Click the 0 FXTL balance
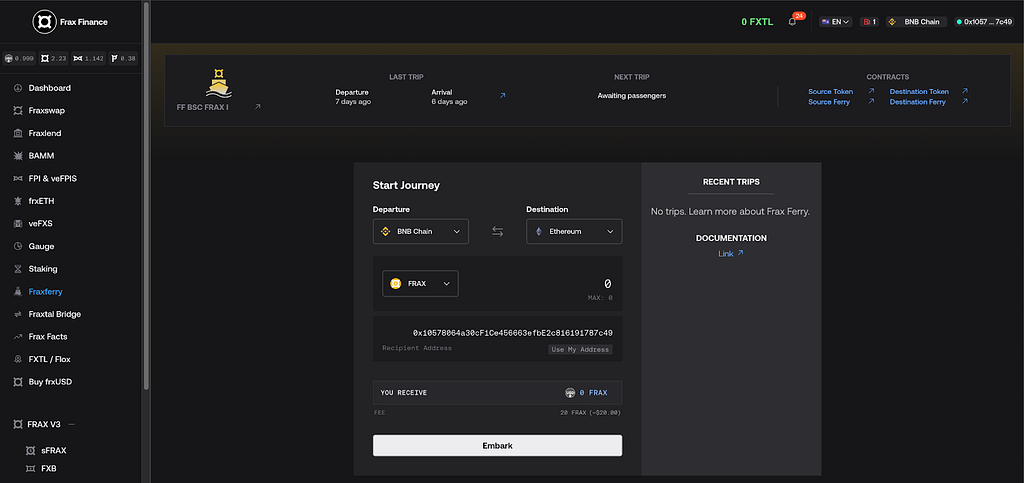Screen dimensions: 1024x483 coord(757,22)
